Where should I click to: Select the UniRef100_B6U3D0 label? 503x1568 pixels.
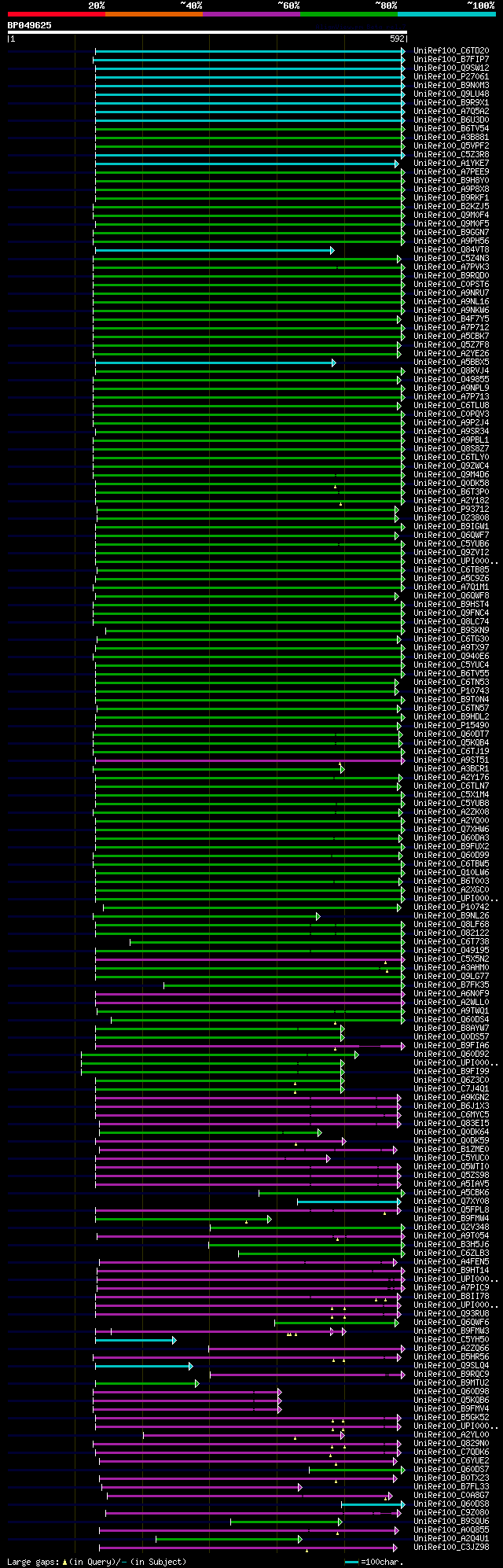[451, 120]
